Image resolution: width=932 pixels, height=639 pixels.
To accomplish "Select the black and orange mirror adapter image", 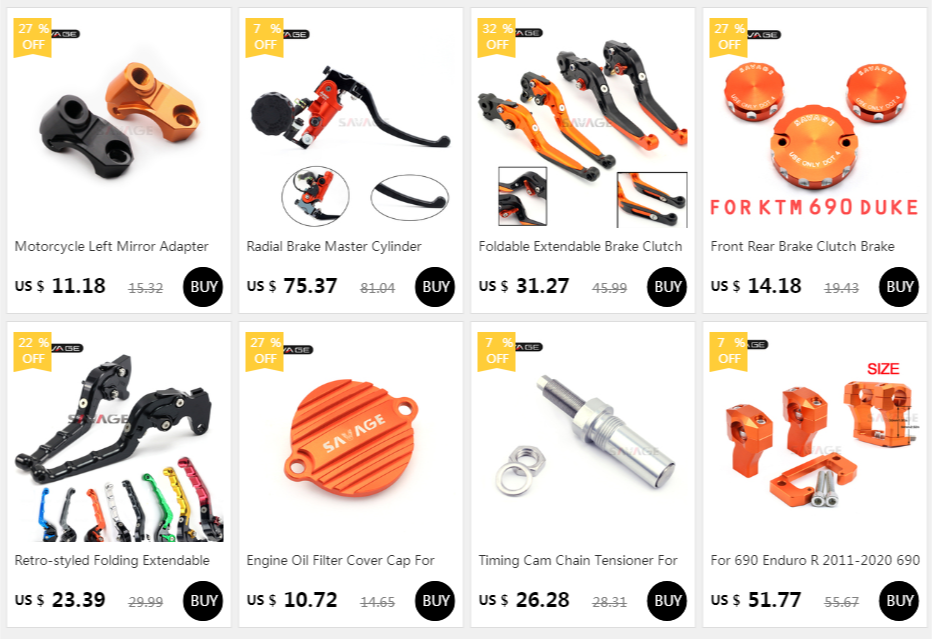I will click(119, 120).
